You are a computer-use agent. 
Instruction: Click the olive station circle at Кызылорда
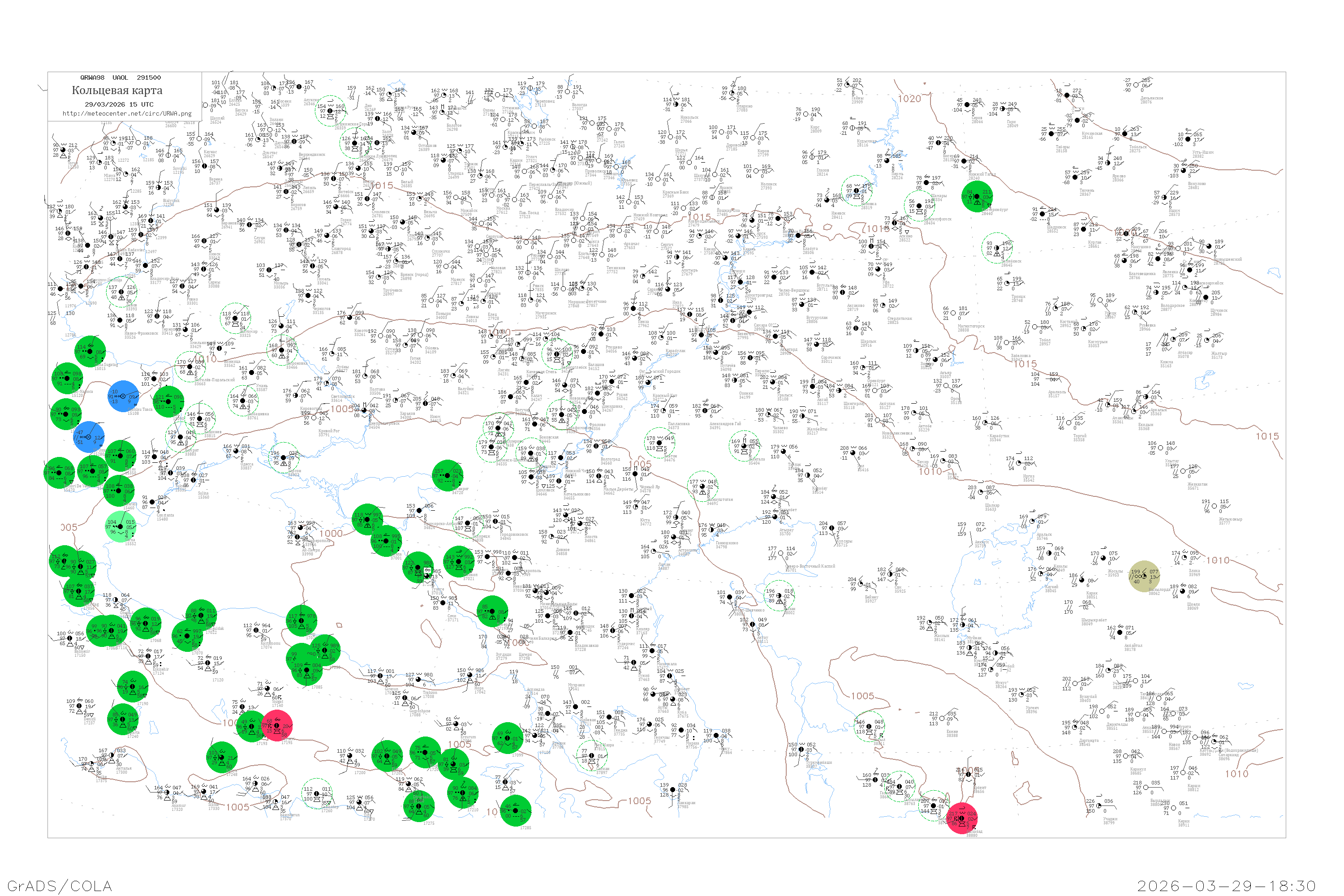coord(1144,576)
